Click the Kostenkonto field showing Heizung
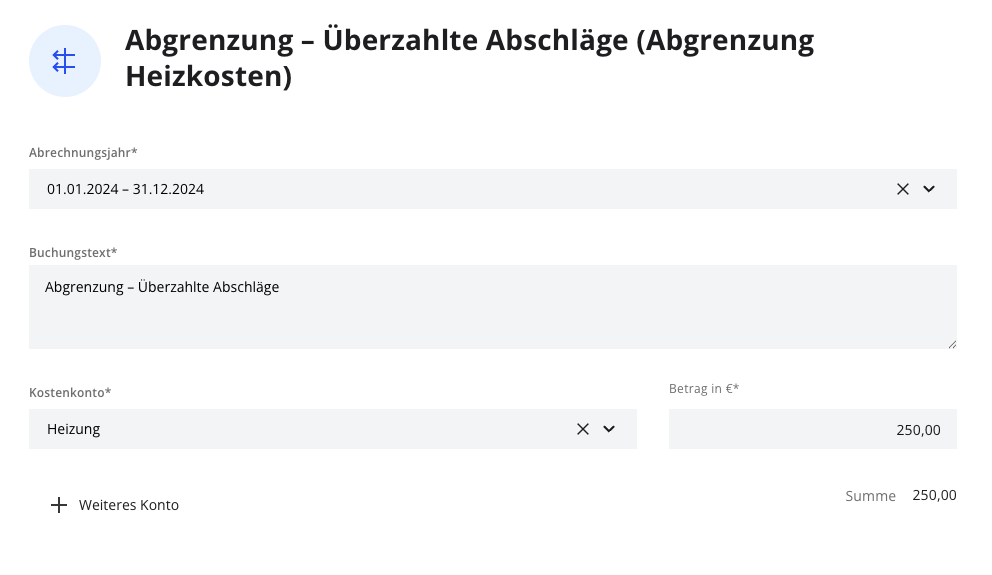This screenshot has width=992, height=575. tap(300, 429)
